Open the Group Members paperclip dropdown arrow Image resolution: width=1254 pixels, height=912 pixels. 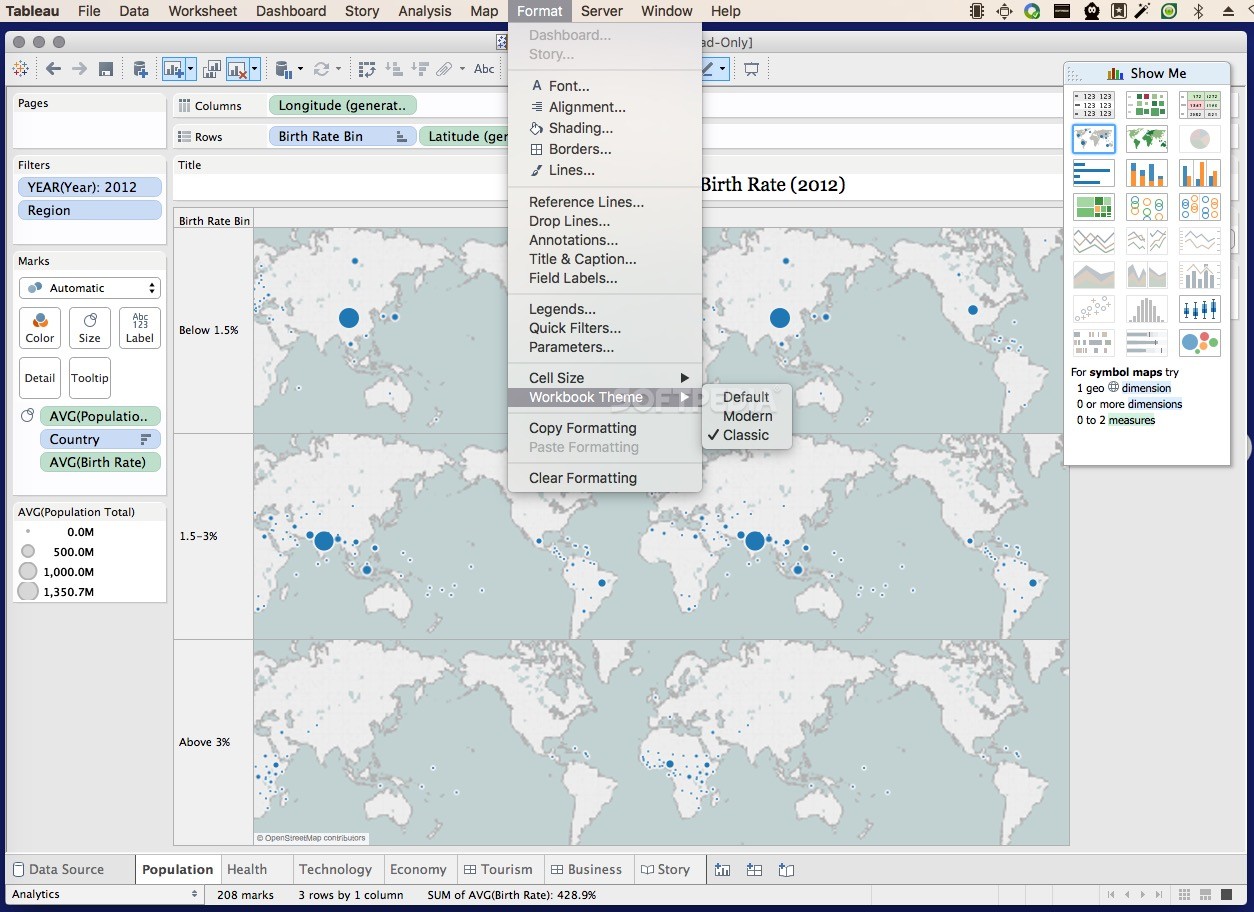pos(462,70)
